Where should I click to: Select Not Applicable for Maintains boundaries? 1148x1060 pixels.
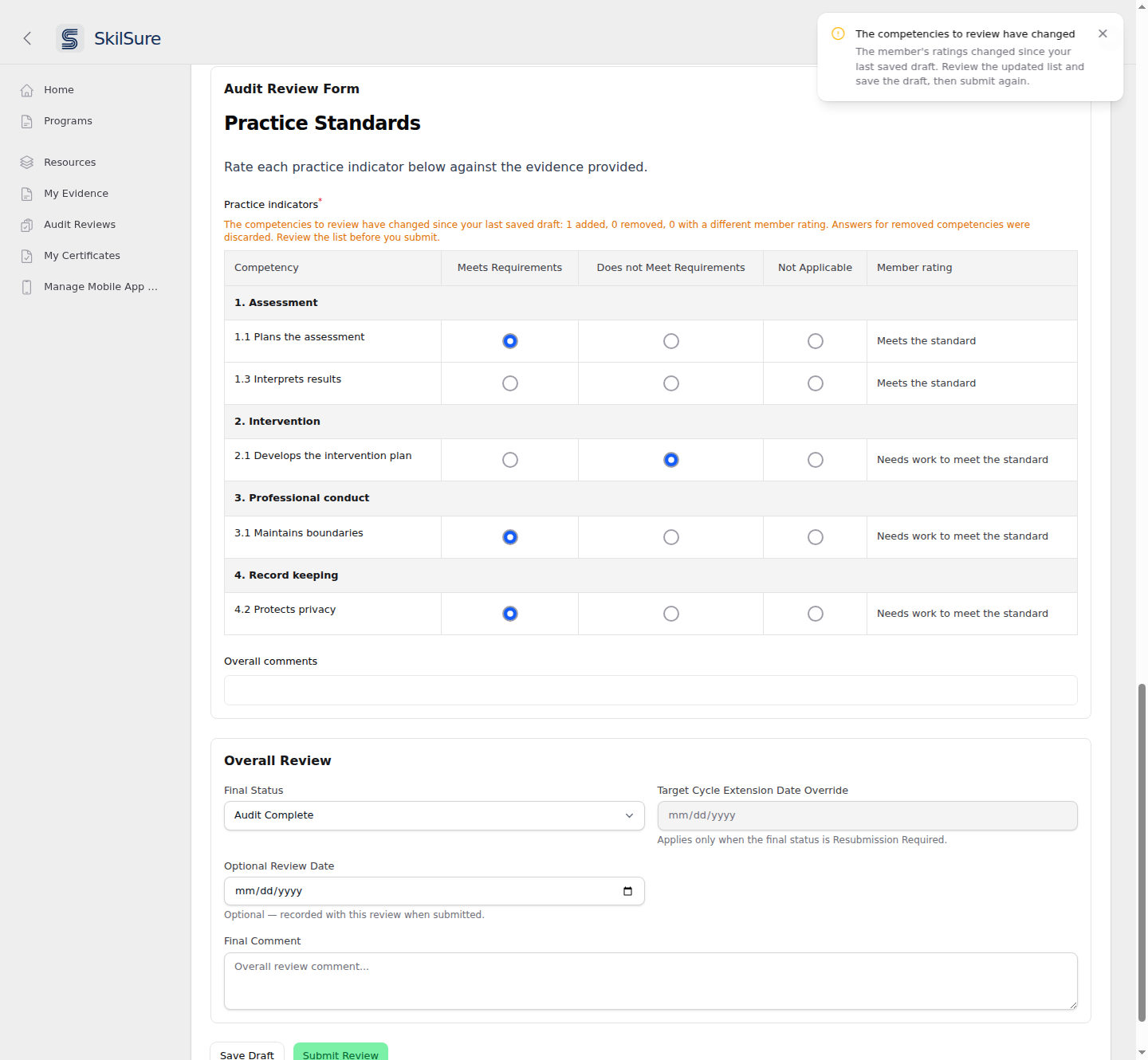[816, 537]
